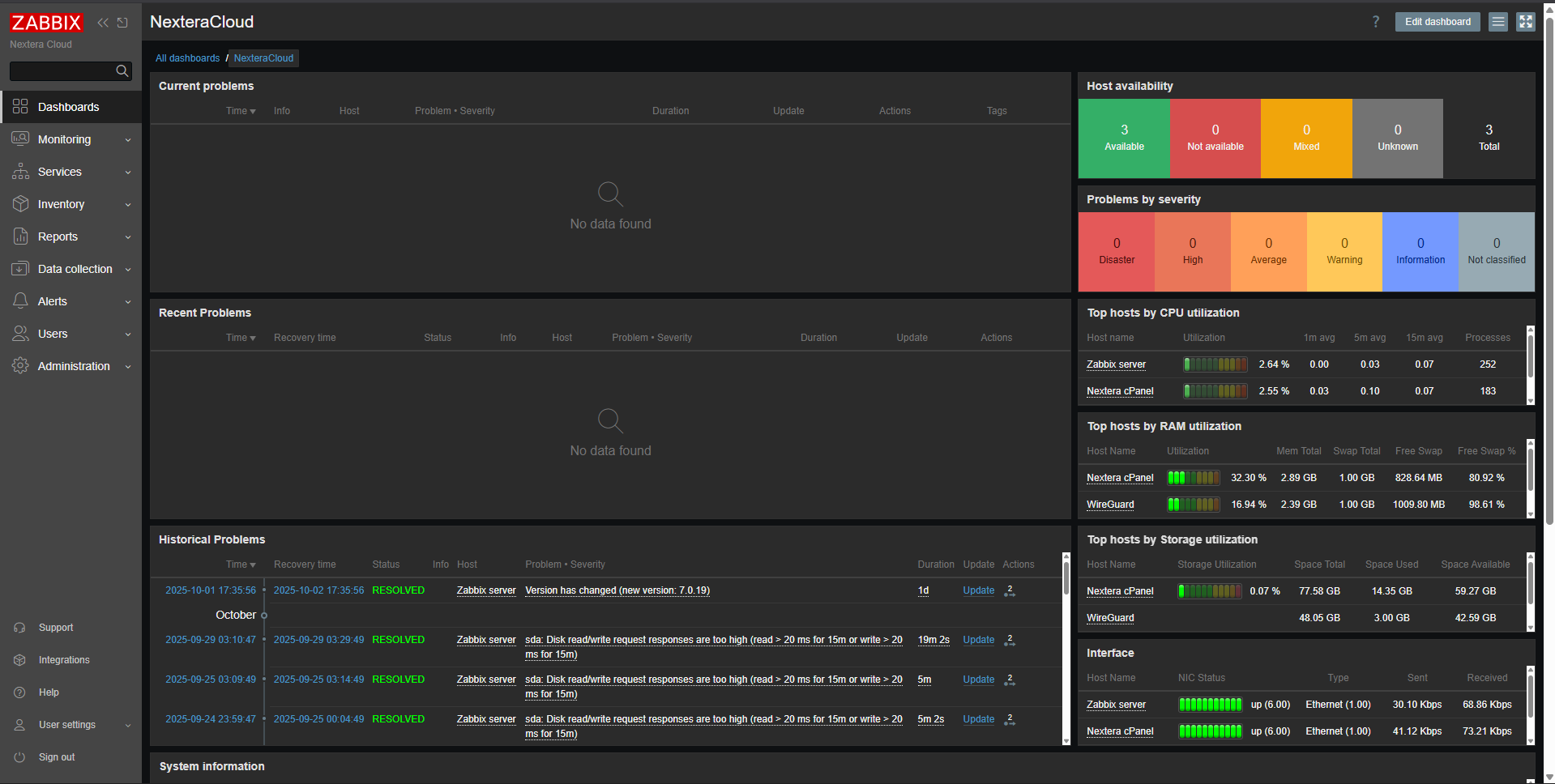
Task: Click the search magnifier icon
Action: pyautogui.click(x=122, y=71)
